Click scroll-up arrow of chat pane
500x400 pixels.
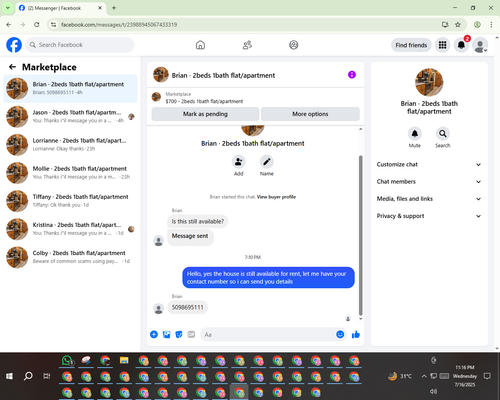[360, 129]
